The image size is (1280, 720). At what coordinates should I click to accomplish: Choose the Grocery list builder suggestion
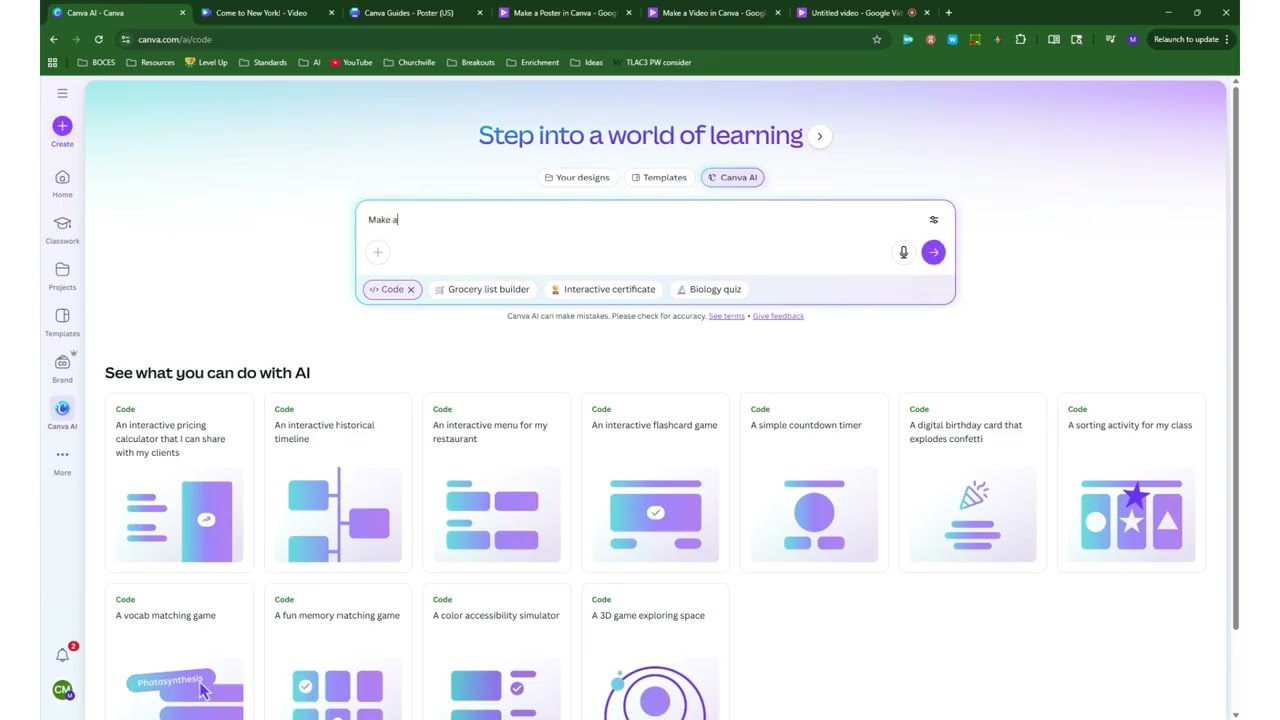pyautogui.click(x=482, y=290)
